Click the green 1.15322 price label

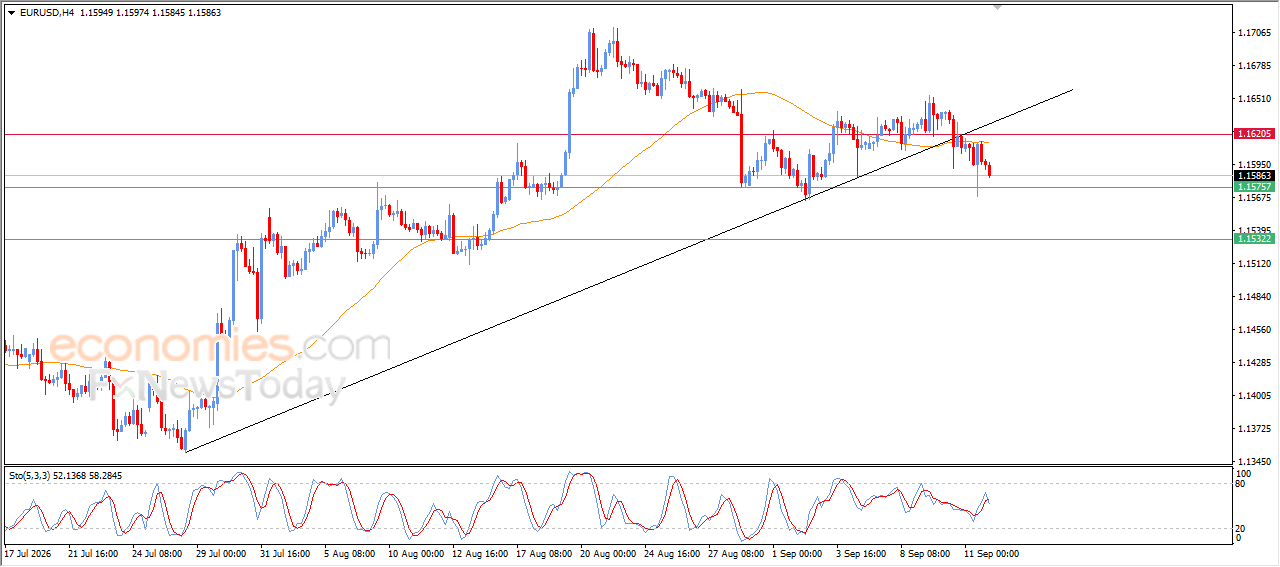coord(1254,239)
